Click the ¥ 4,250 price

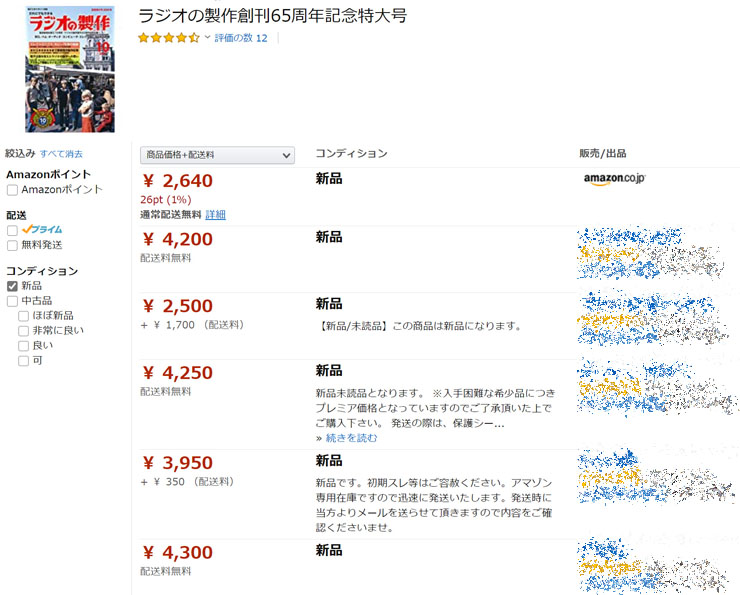pos(178,373)
